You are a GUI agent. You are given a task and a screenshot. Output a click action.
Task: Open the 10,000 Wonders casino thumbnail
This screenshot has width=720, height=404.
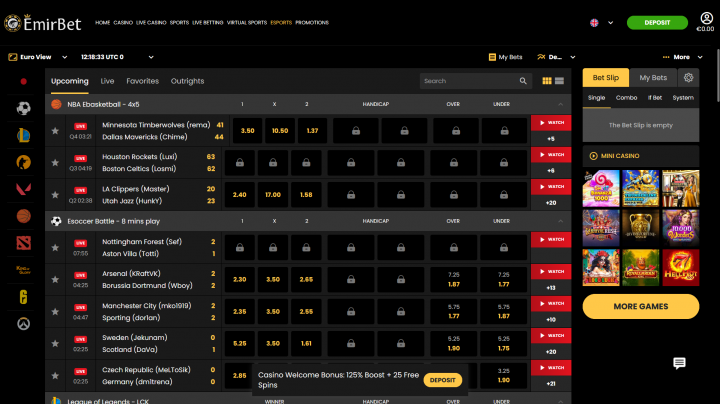click(x=681, y=228)
